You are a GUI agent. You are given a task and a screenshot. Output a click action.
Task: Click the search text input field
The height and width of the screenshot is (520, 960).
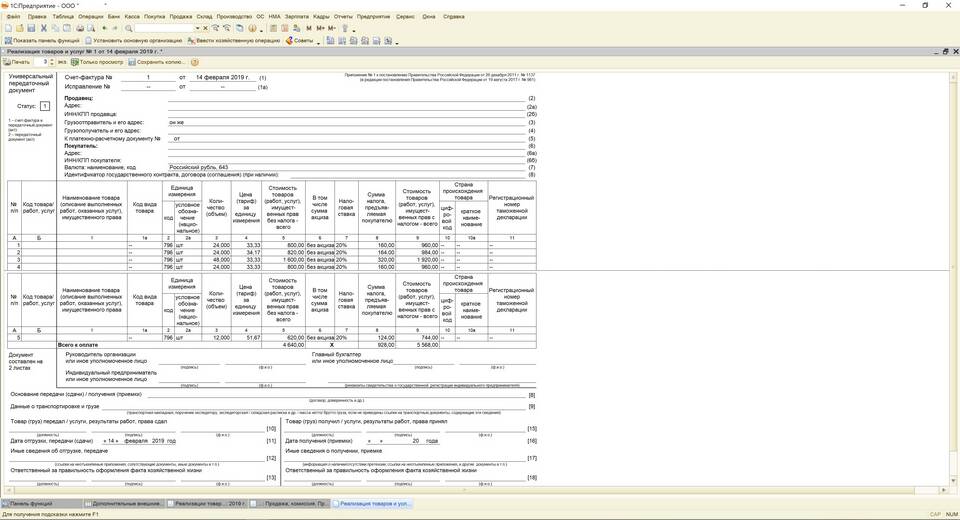(164, 28)
